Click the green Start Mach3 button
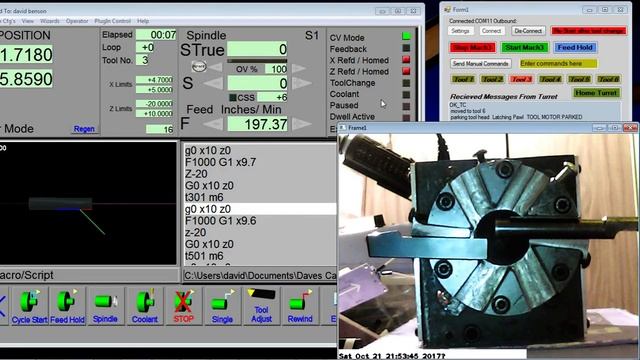Screen dimensions: 640x360 (x=524, y=48)
